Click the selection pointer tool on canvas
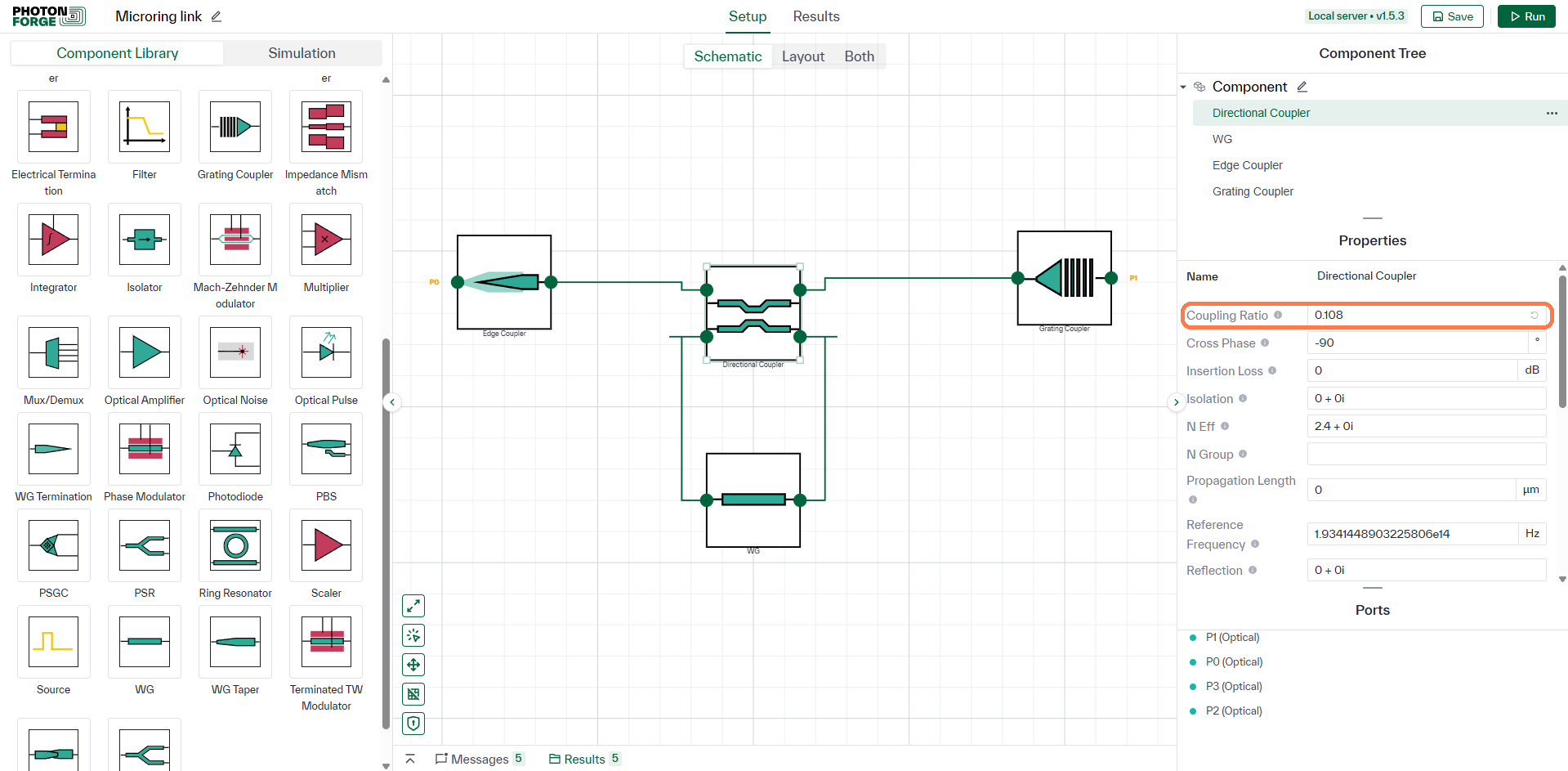This screenshot has width=1568, height=771. [413, 635]
